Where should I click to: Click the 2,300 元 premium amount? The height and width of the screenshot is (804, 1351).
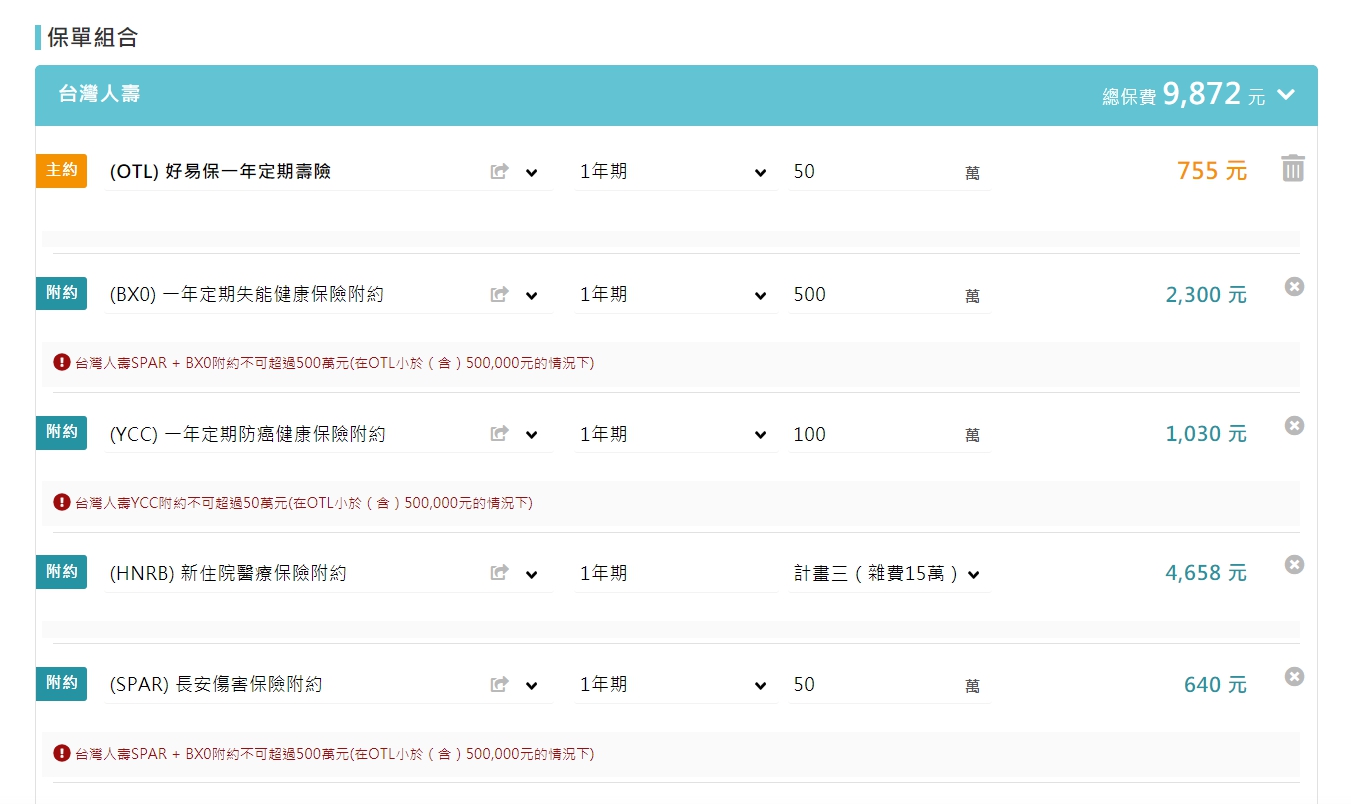tap(1206, 295)
